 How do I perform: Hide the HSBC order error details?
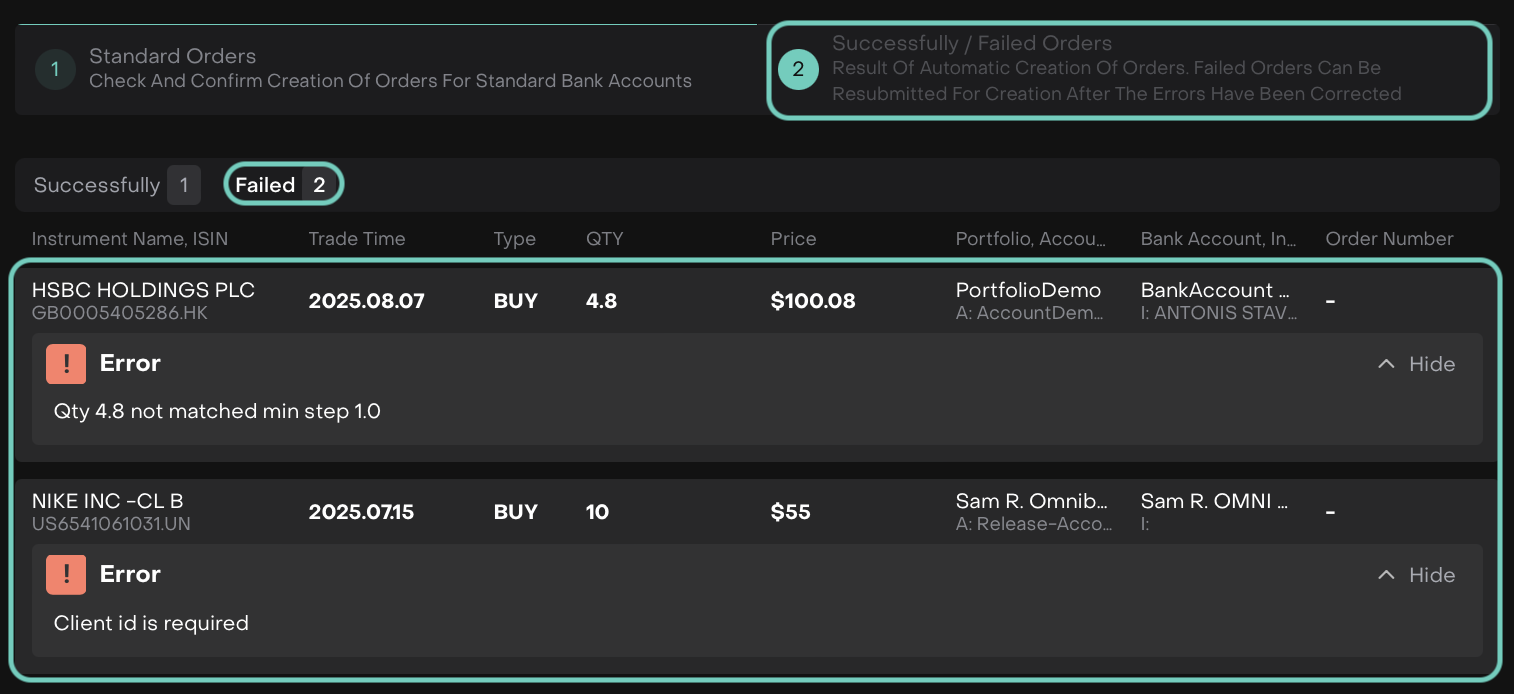pyautogui.click(x=1431, y=364)
